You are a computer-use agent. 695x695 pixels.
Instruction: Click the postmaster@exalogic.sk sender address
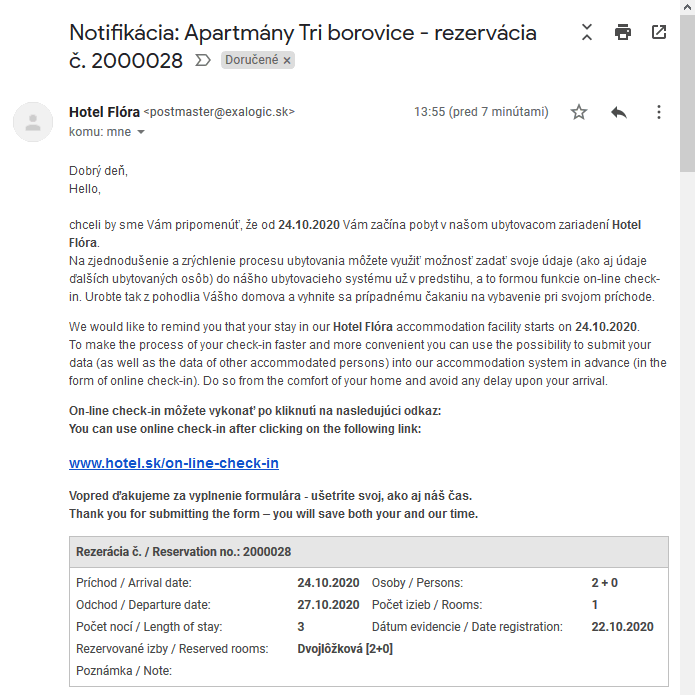click(219, 112)
